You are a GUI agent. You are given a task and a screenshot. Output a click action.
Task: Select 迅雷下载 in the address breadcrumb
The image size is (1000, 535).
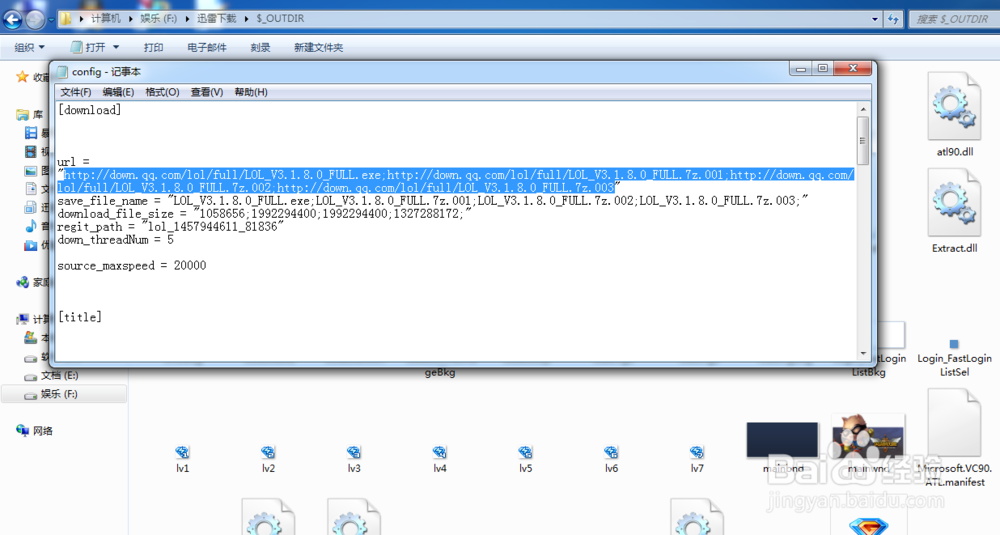[x=216, y=18]
